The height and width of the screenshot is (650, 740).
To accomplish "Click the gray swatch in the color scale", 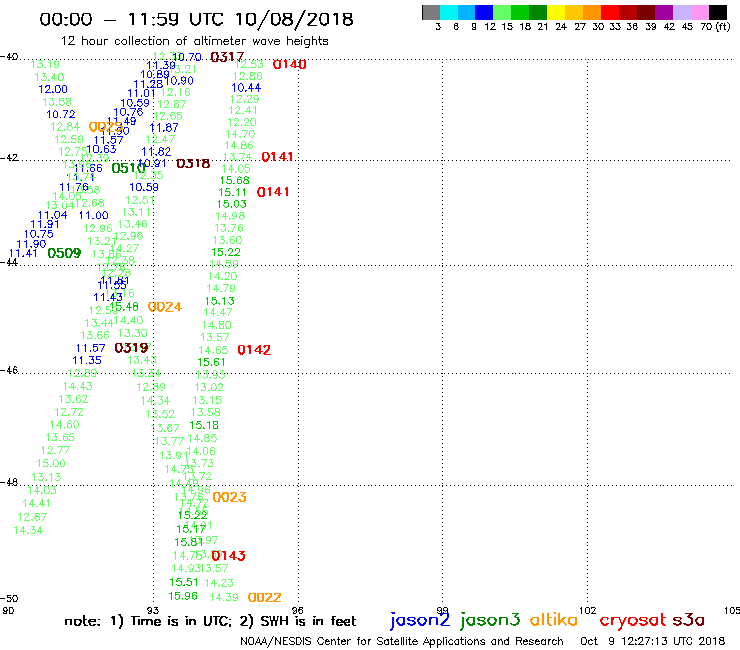I will pyautogui.click(x=431, y=12).
